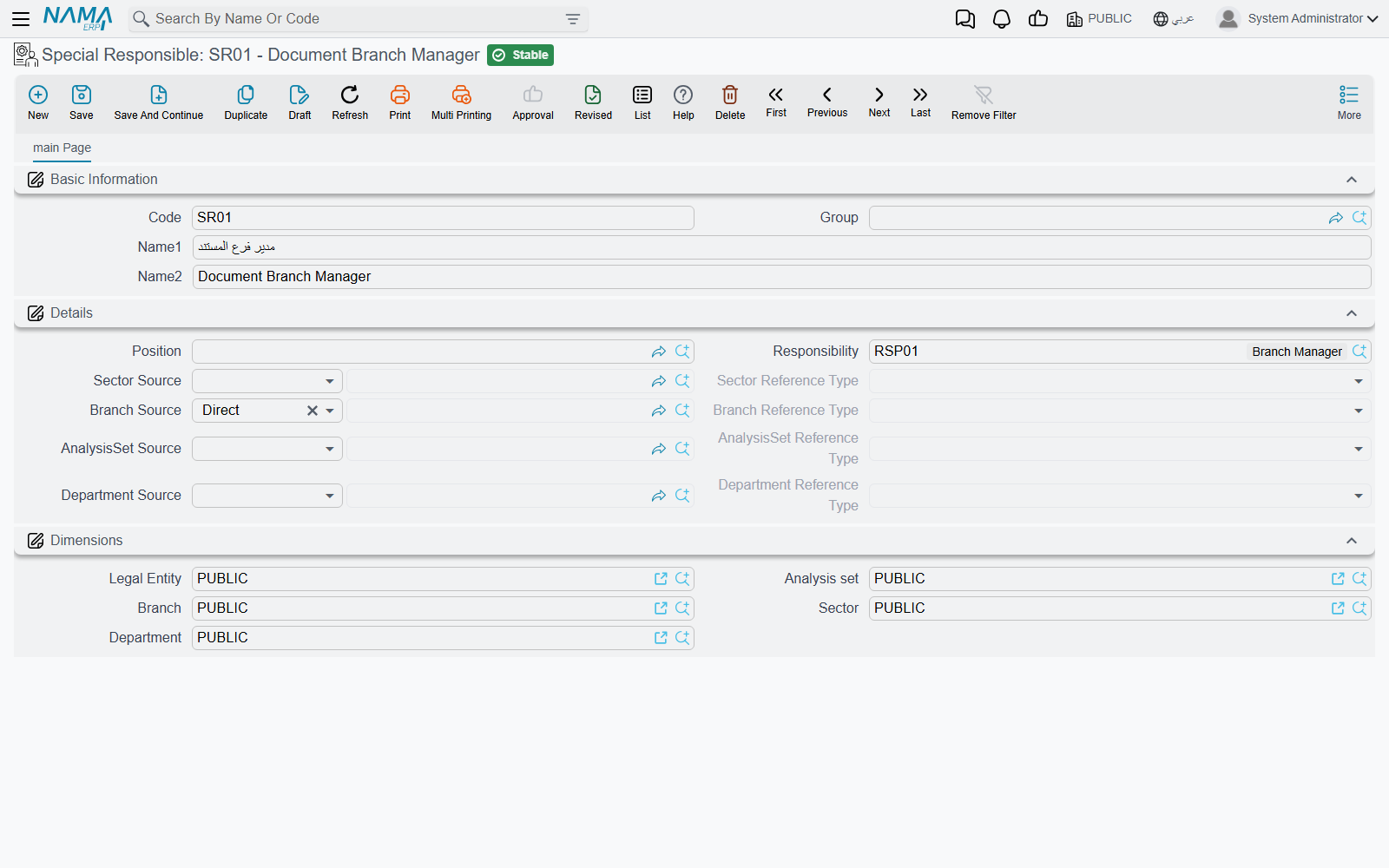Collapse the Dimensions section
This screenshot has height=868, width=1389.
pos(1352,541)
